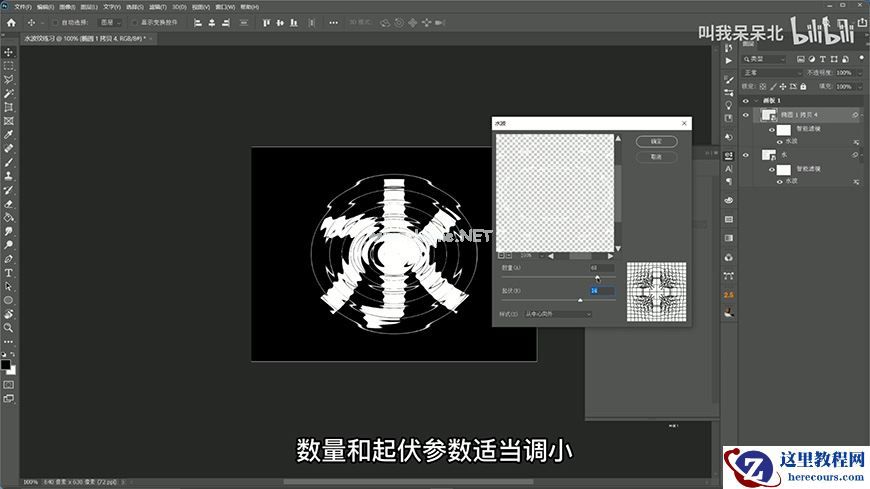Open the style dropdown in ripple dialog
Screen dimensions: 870x489
tap(558, 314)
